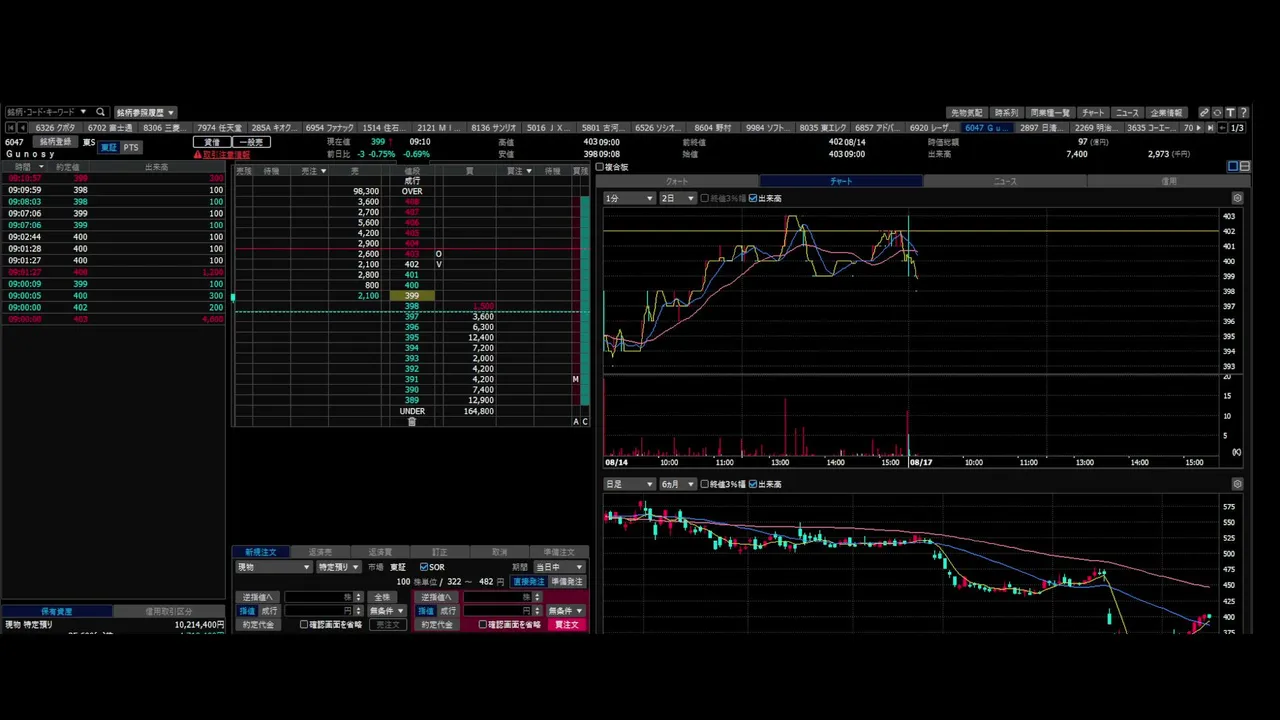Toggle 終値3%幅 checkbox on upper chart

click(705, 198)
